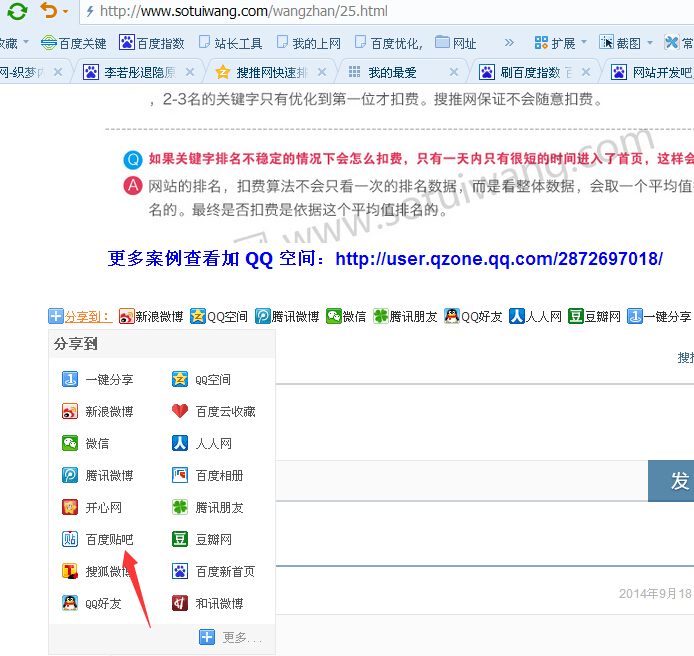Screen dimensions: 694x656
Task: Open 百度指数 bookmark
Action: tap(151, 43)
